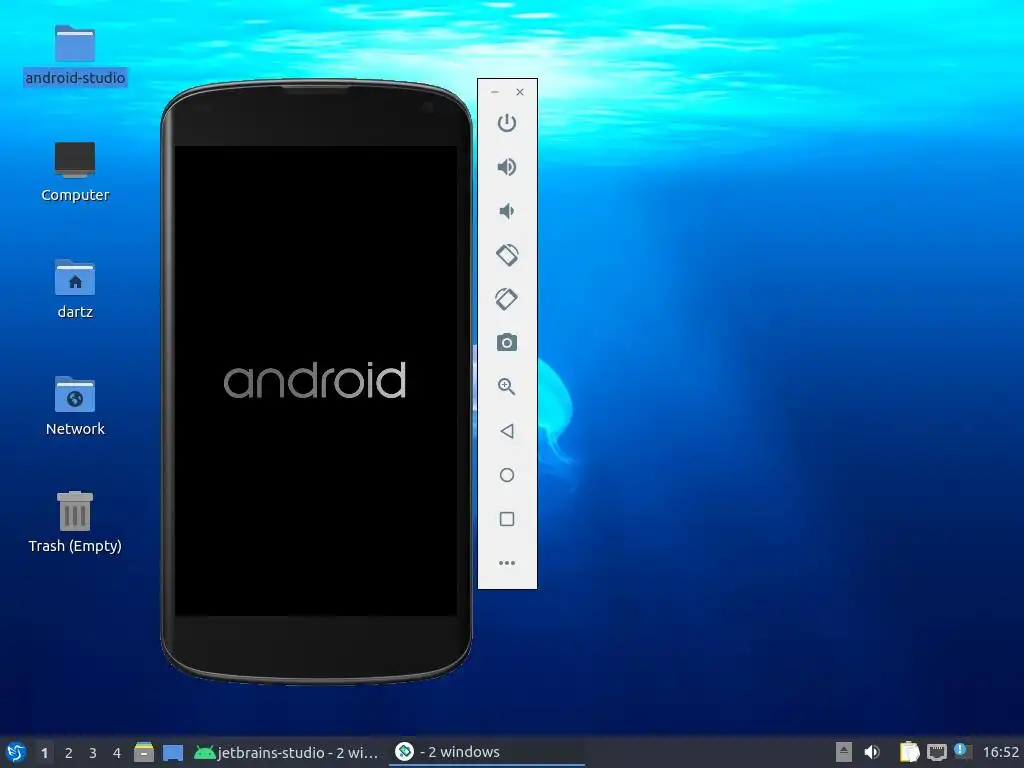Select the Trash (Empty) desktop icon
The height and width of the screenshot is (768, 1024).
[74, 522]
